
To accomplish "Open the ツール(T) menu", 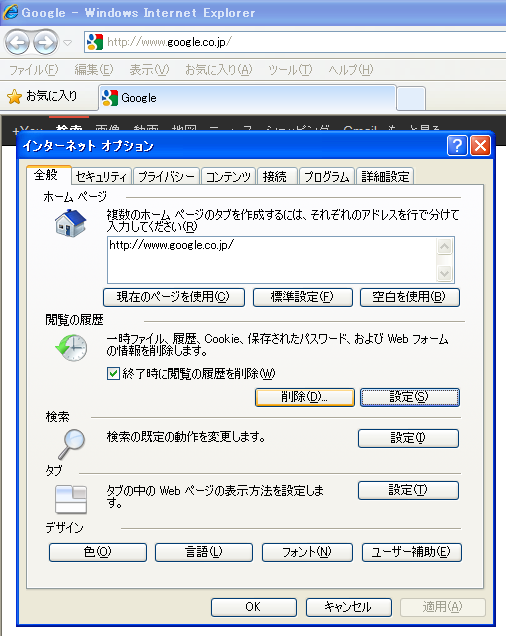I will [290, 70].
